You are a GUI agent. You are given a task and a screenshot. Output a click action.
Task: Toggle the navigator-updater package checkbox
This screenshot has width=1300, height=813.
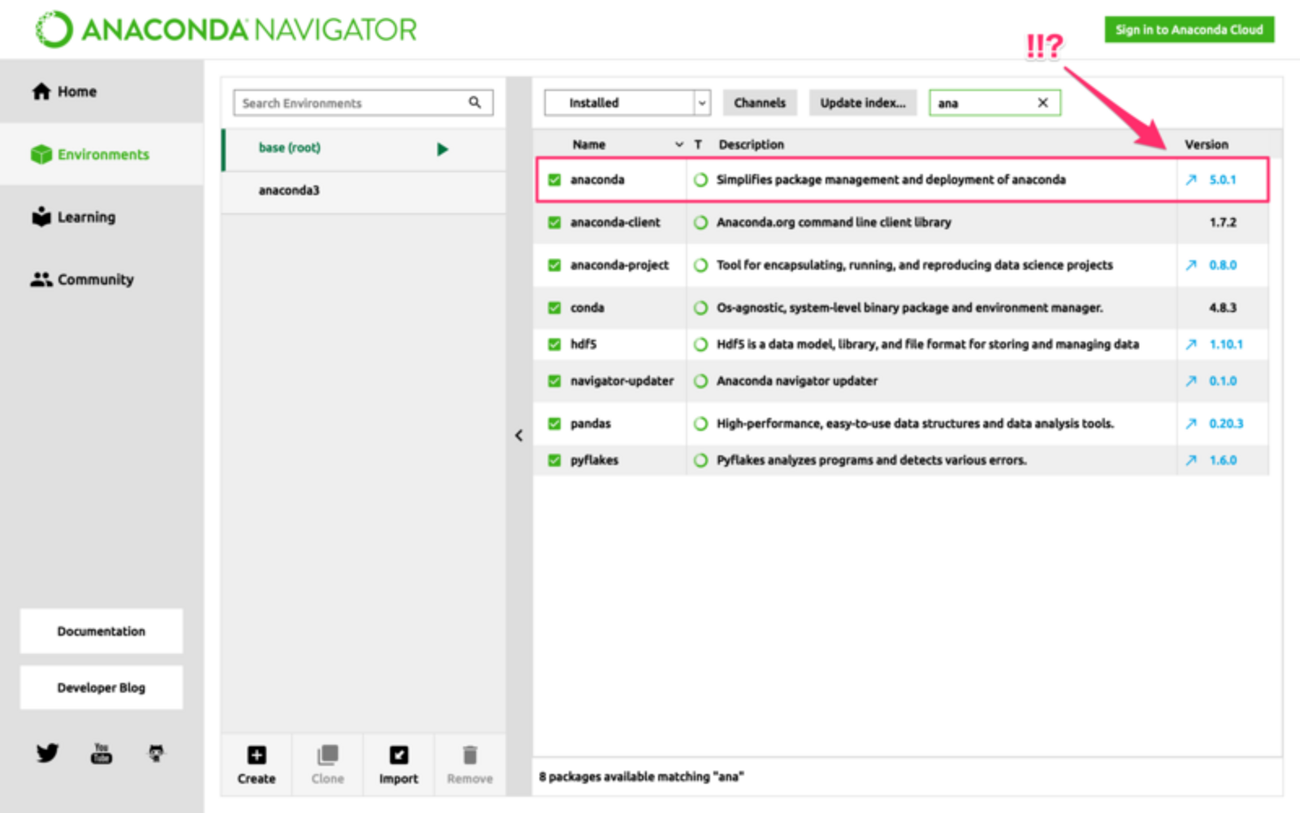click(554, 381)
